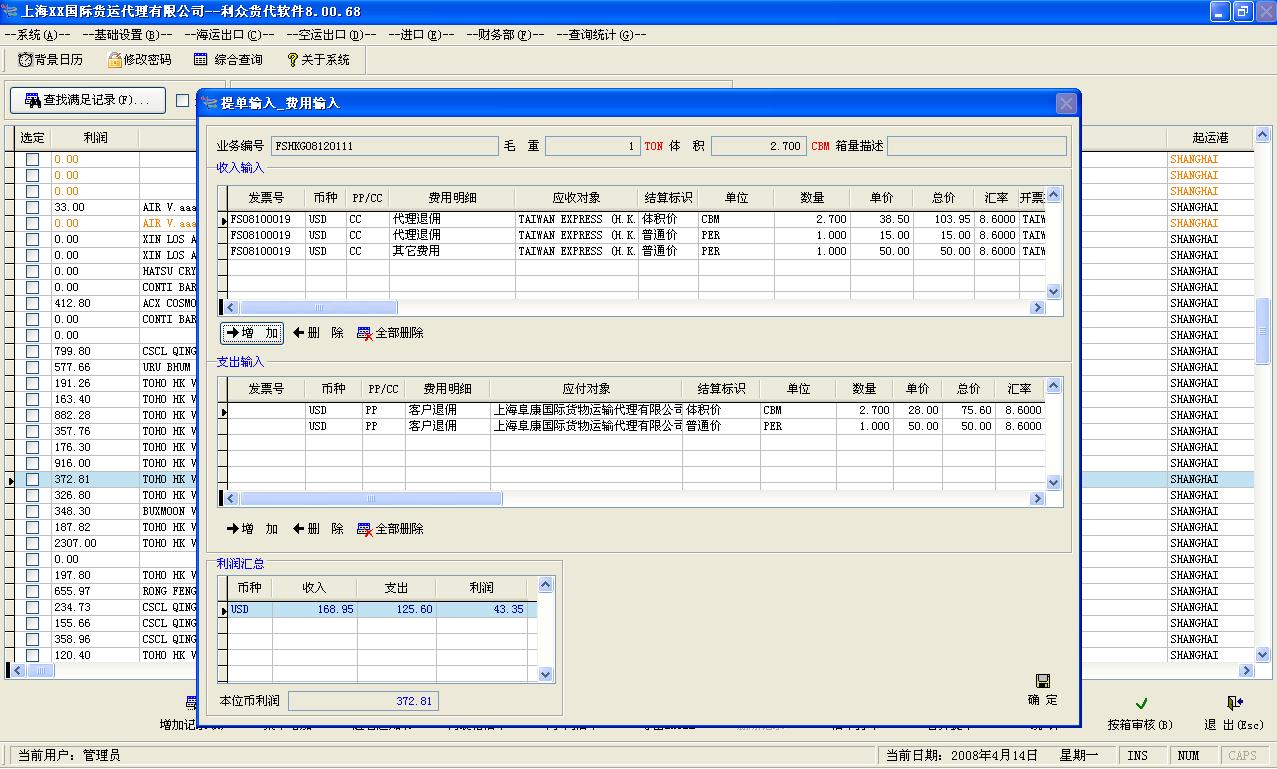Click the expense table's down scroll arrow
This screenshot has height=769, width=1277.
[1053, 482]
